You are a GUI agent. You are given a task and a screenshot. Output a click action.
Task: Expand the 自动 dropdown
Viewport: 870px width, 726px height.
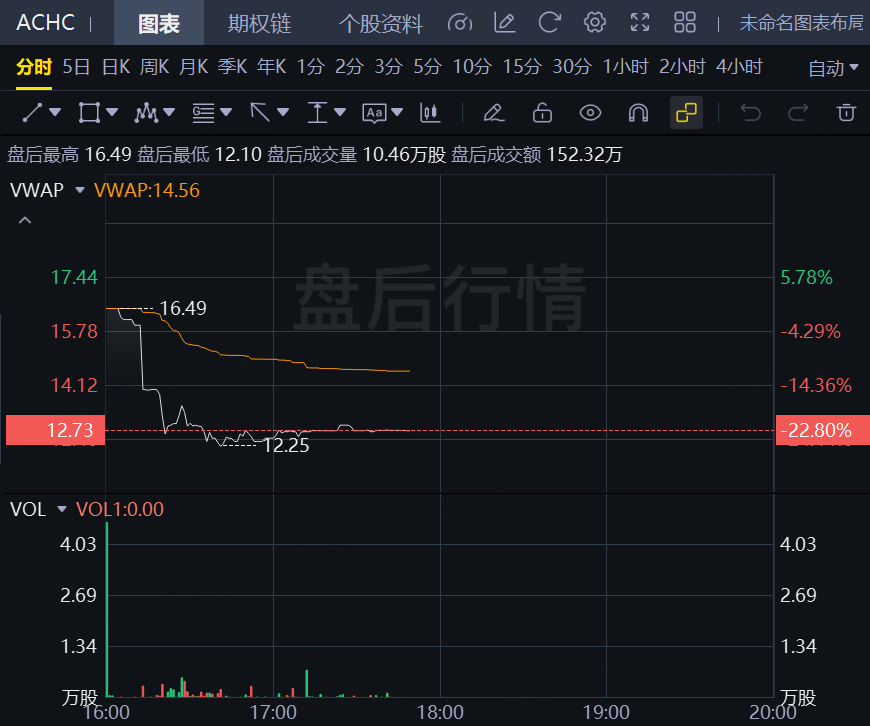[833, 68]
